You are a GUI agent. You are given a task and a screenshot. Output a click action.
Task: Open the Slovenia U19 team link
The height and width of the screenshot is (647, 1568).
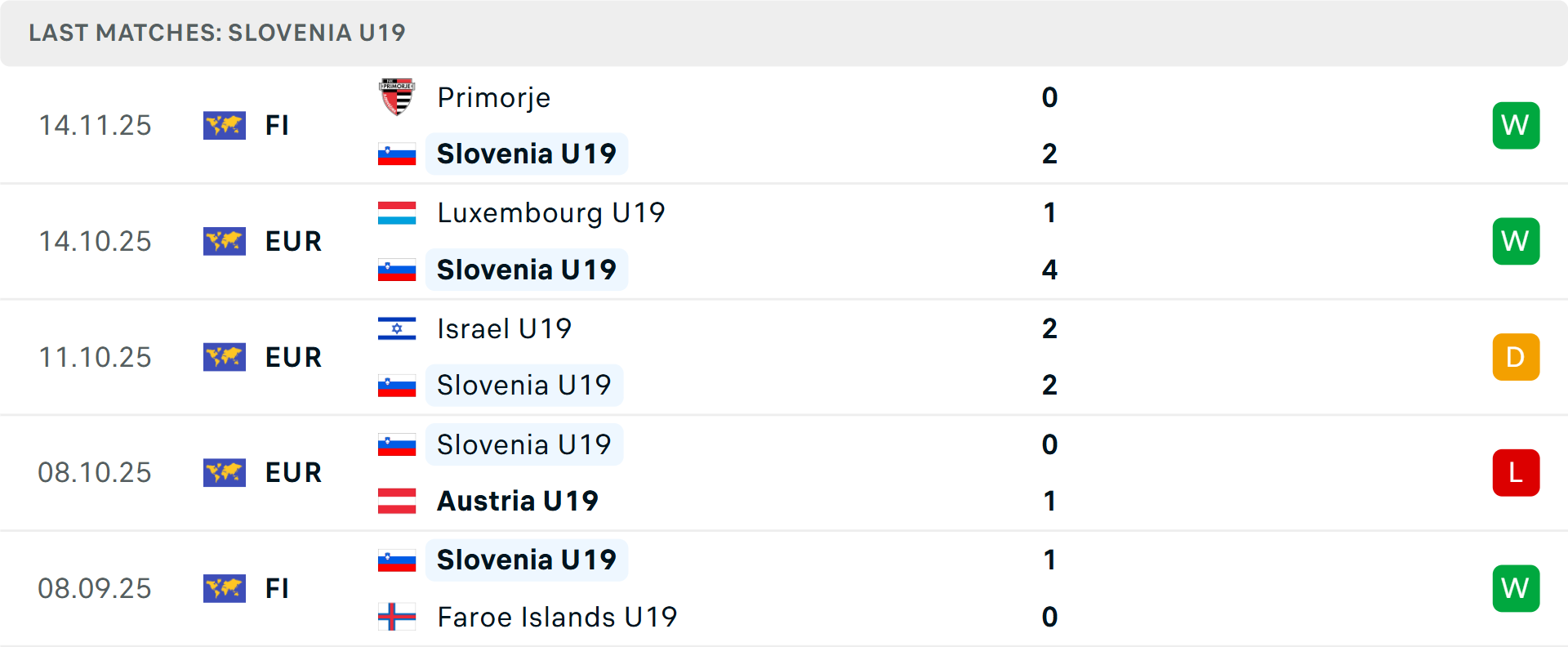527,154
